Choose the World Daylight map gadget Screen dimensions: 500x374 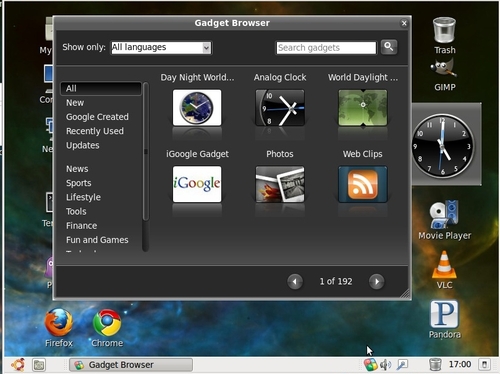click(363, 107)
